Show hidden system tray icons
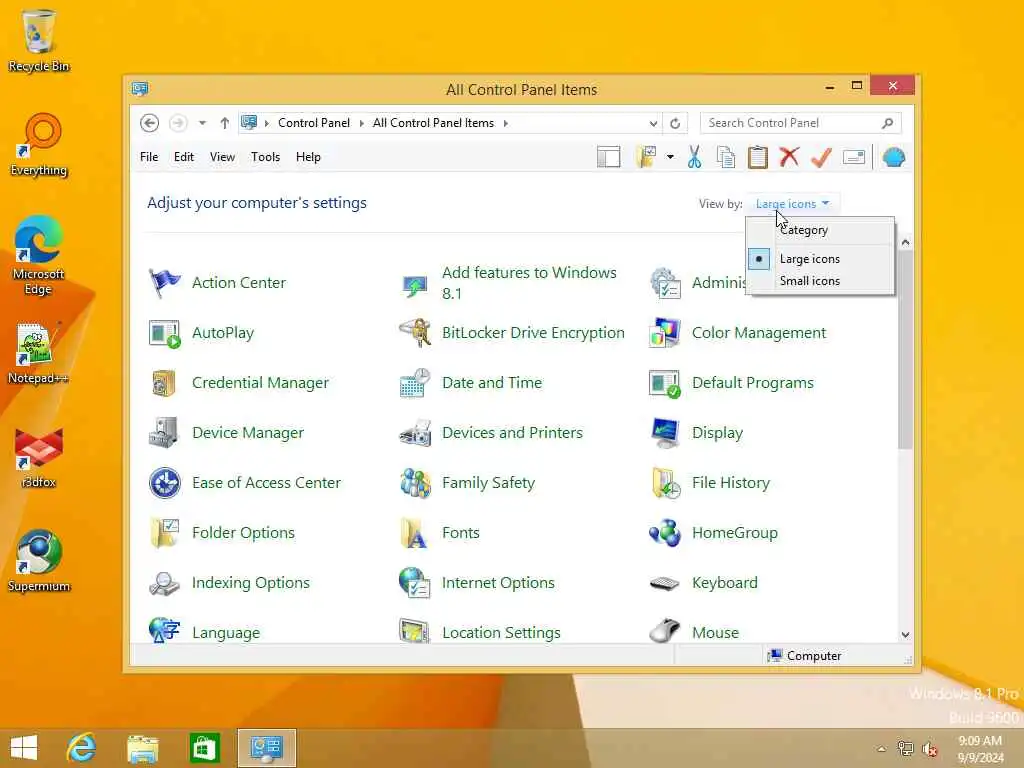The image size is (1024, 768). coord(882,749)
